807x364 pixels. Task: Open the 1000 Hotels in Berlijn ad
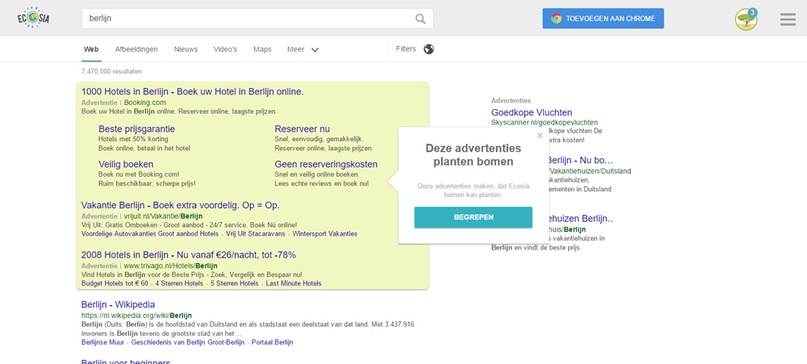click(192, 92)
